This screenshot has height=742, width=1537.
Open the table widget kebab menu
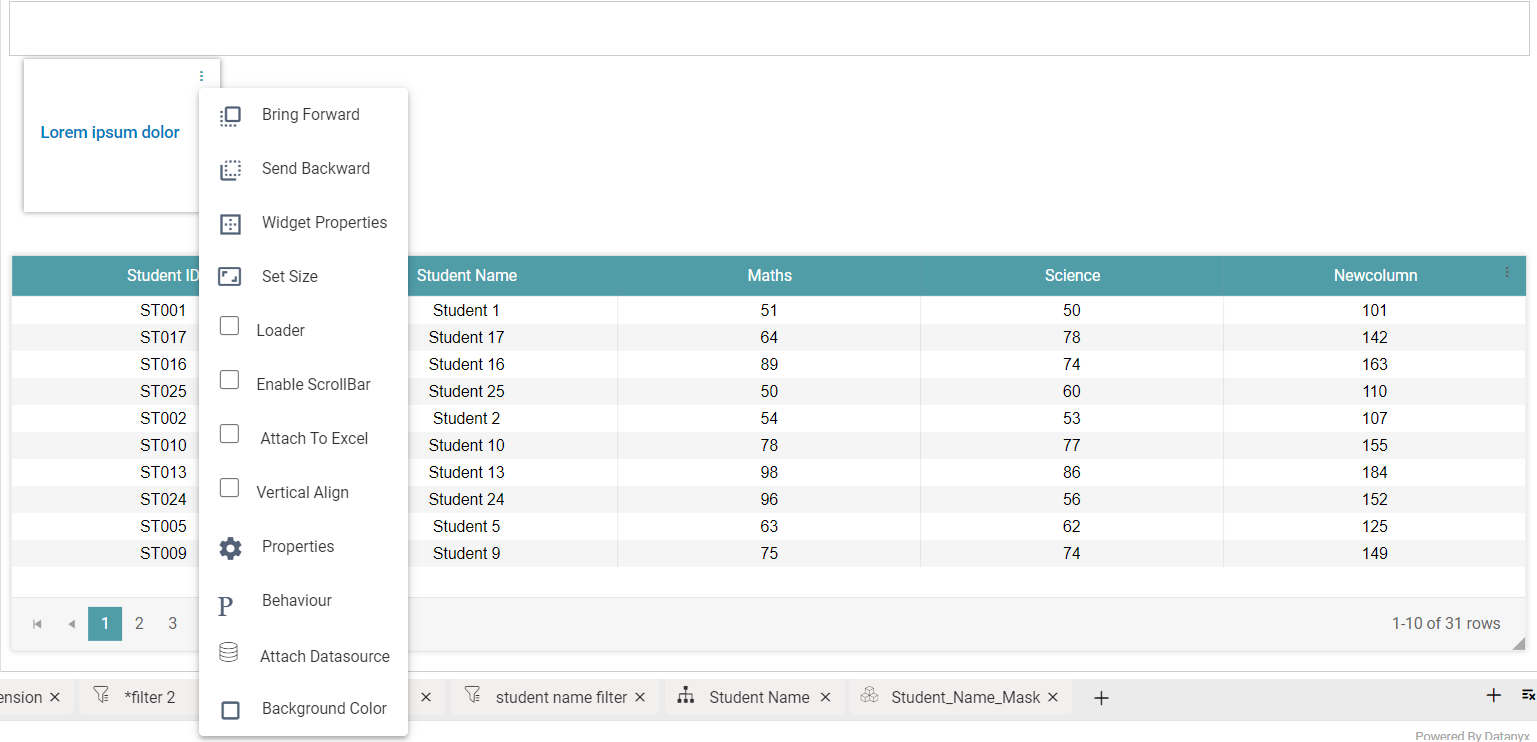tap(1507, 272)
